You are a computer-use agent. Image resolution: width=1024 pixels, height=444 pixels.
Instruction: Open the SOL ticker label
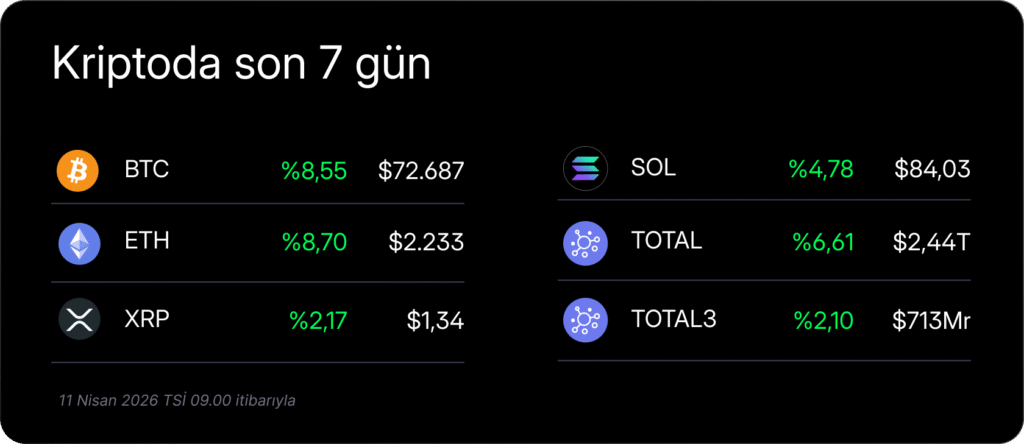[653, 168]
